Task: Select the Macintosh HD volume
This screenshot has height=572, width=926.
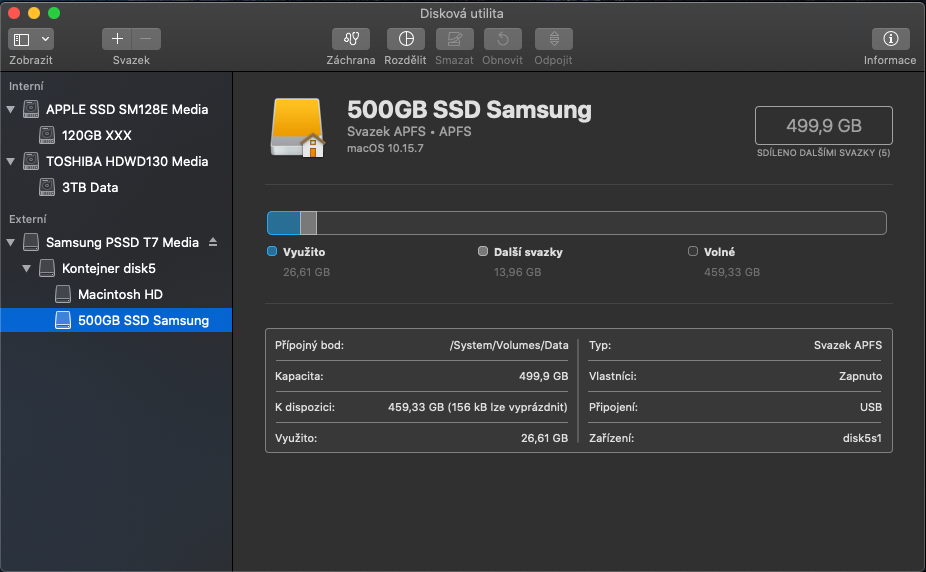Action: (x=120, y=295)
